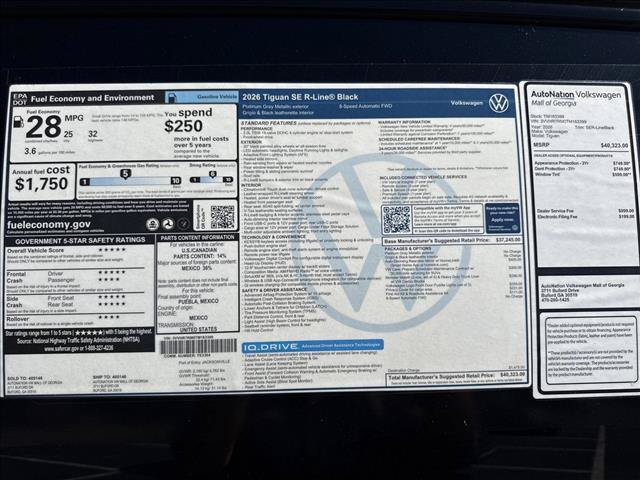Click the fueleconomy.gov web address
Viewport: 640px width, 480px height.
pyautogui.click(x=49, y=224)
